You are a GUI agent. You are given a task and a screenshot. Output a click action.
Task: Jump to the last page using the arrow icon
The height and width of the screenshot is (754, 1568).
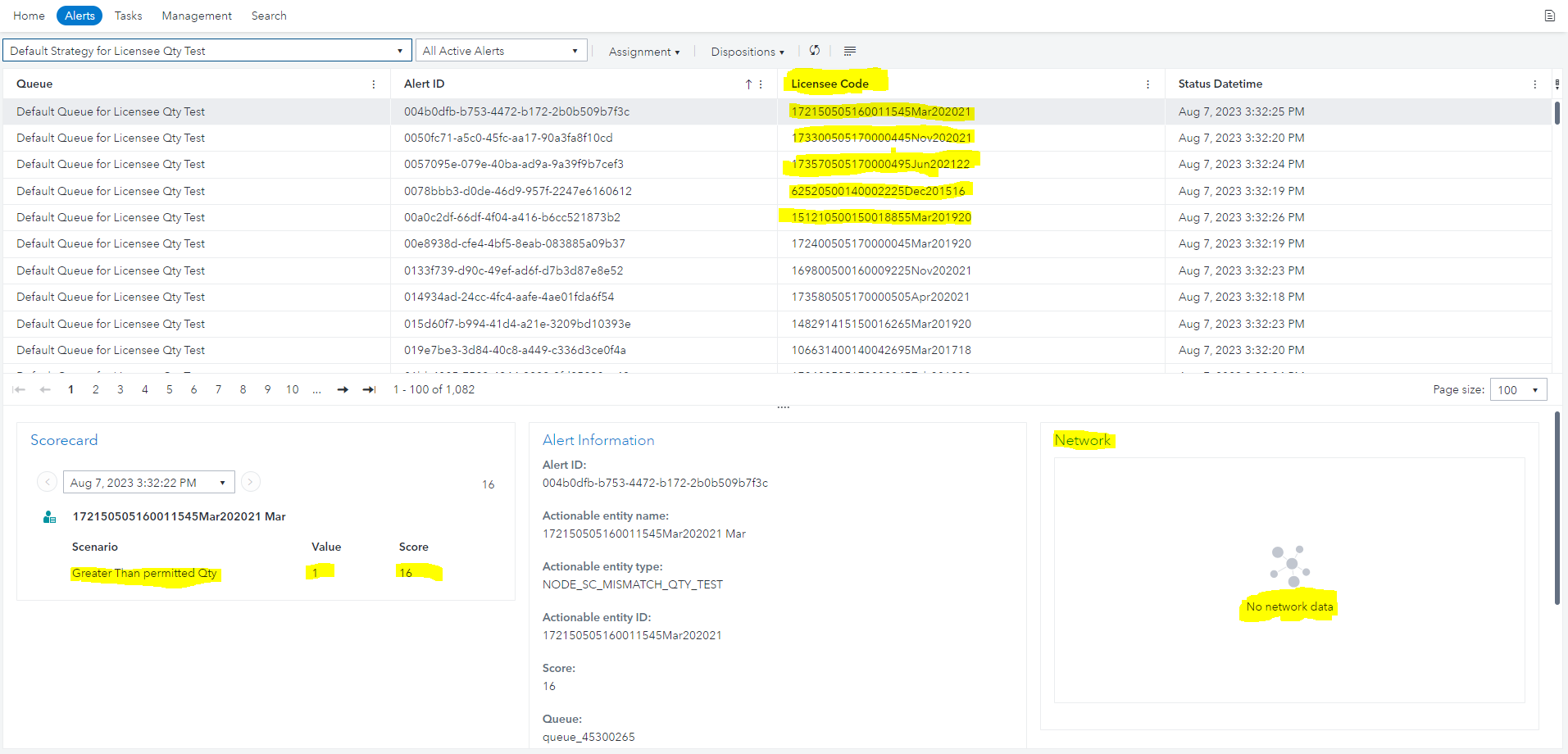pos(368,389)
